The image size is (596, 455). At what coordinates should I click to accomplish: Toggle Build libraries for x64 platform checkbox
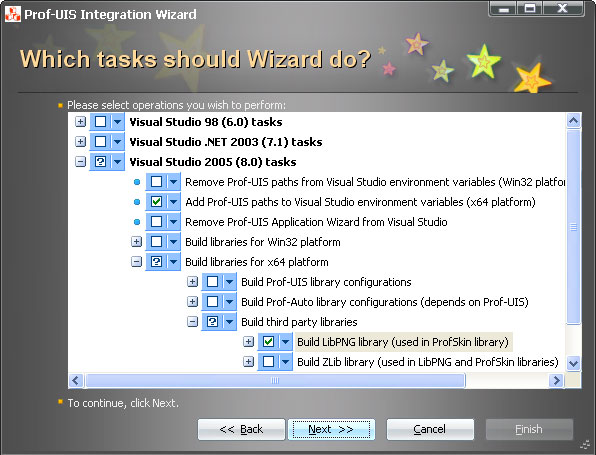(156, 262)
